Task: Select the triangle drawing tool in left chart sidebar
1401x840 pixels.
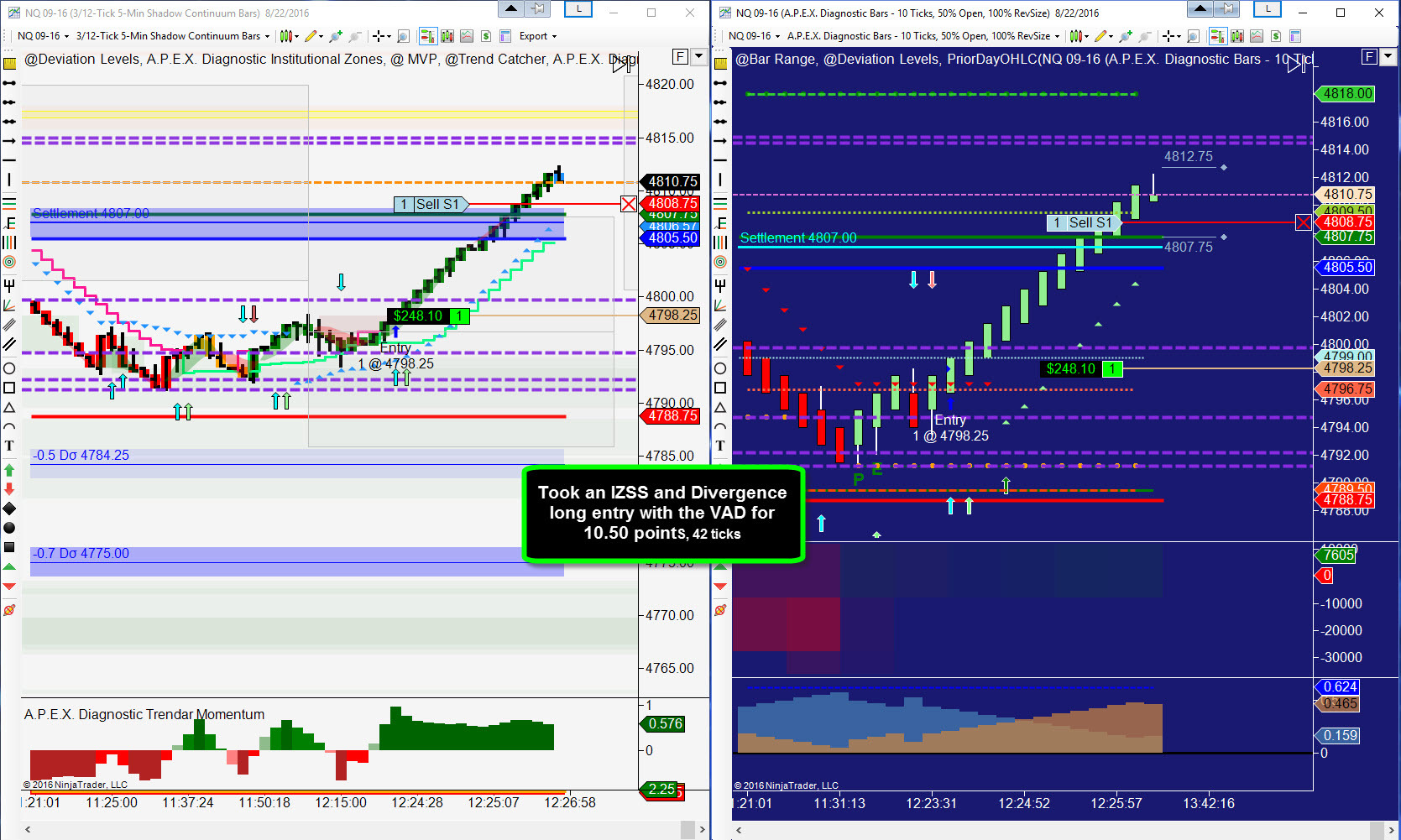Action: click(10, 408)
